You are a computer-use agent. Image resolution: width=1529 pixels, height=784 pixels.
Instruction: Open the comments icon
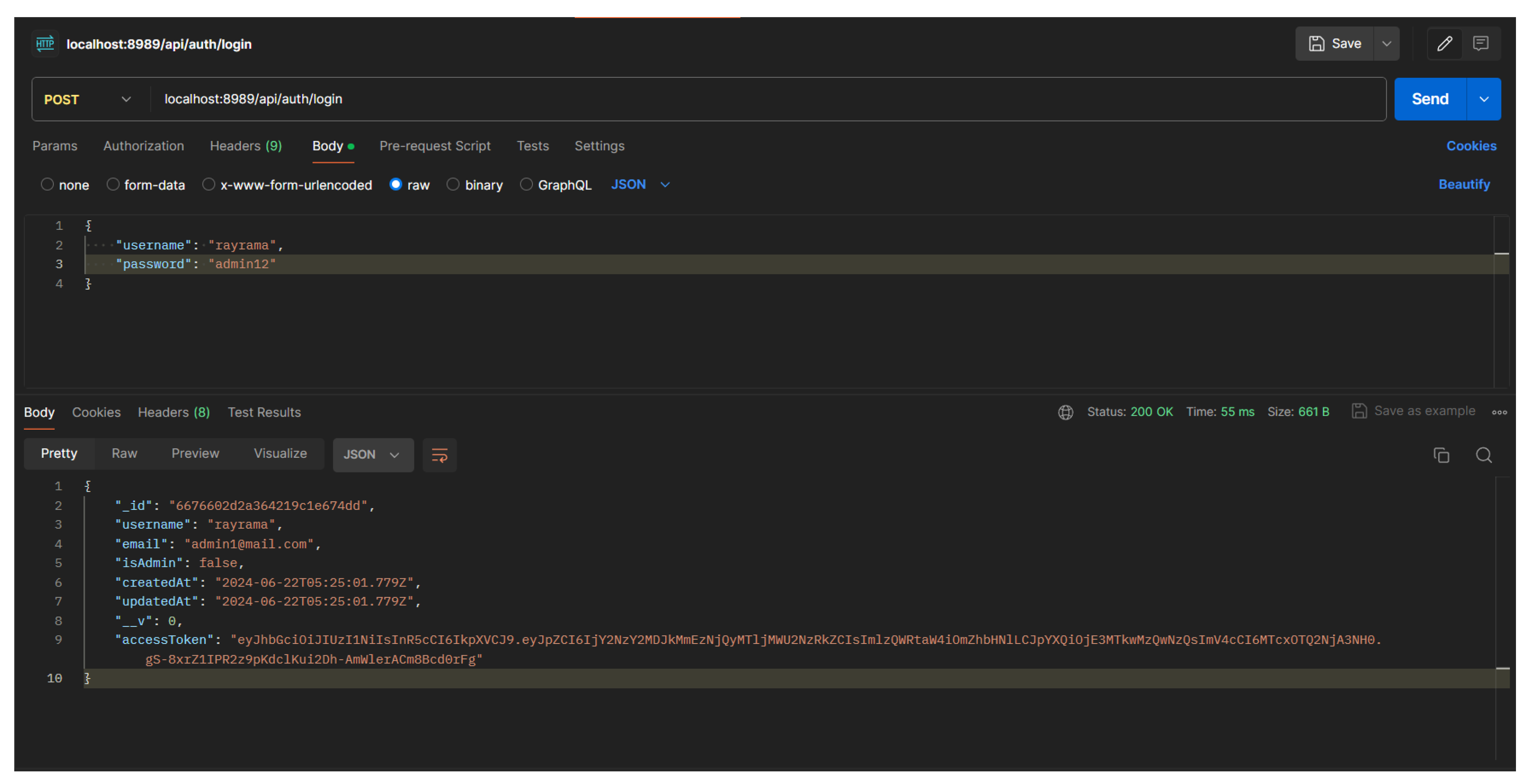[1481, 43]
